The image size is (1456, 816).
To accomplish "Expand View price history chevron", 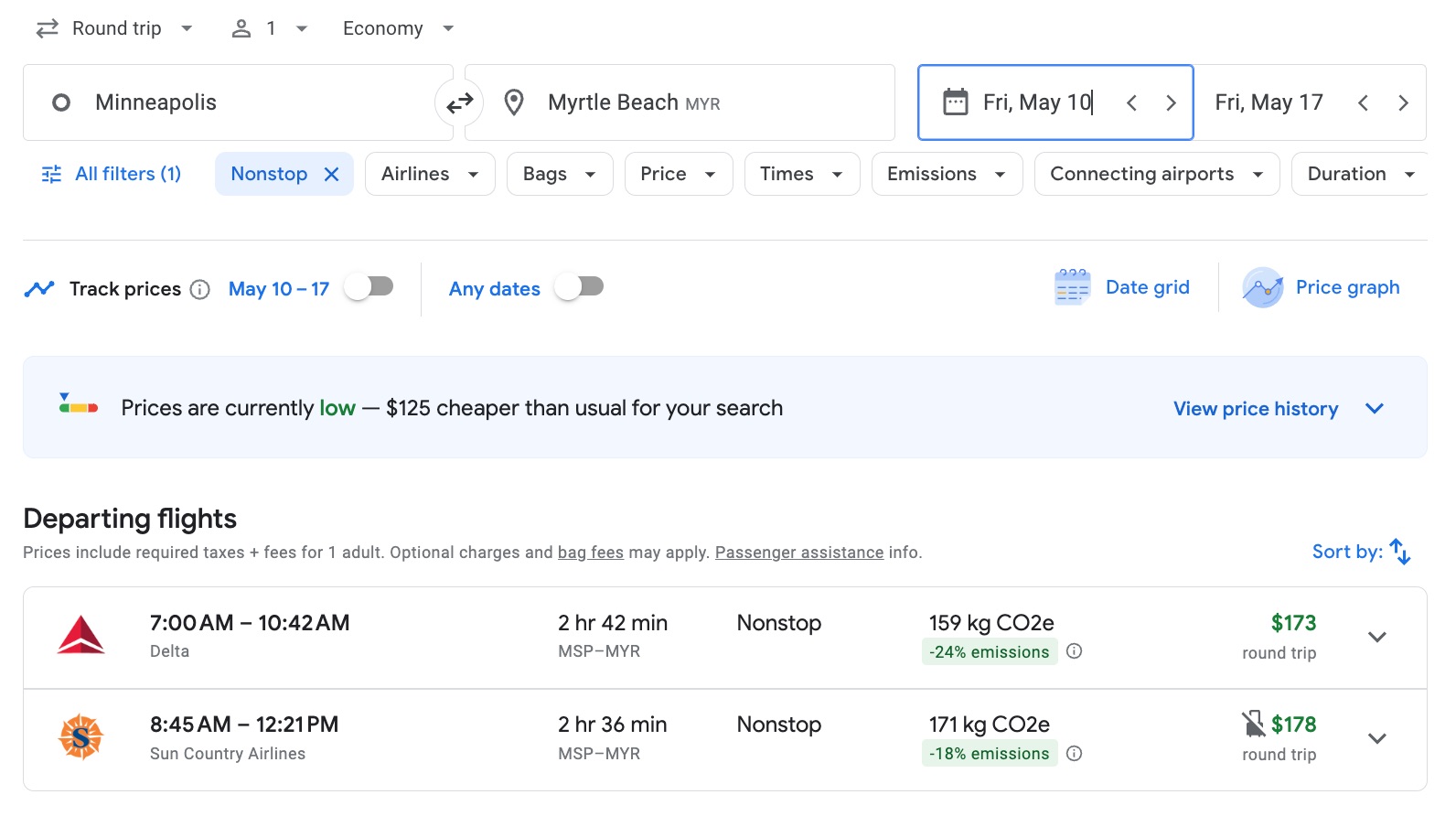I will tap(1375, 408).
